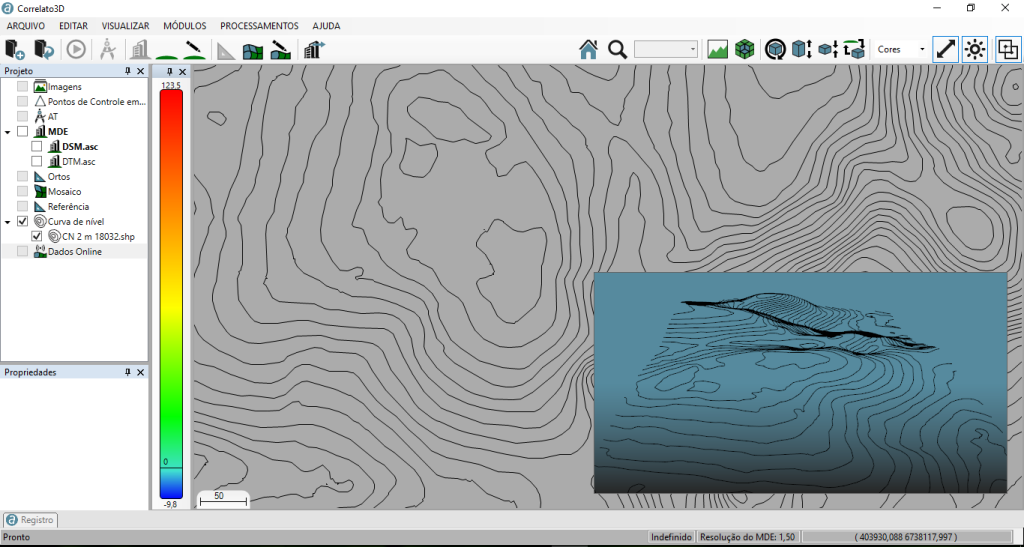Click the building export arrow icon
1024x547 pixels.
(x=316, y=49)
